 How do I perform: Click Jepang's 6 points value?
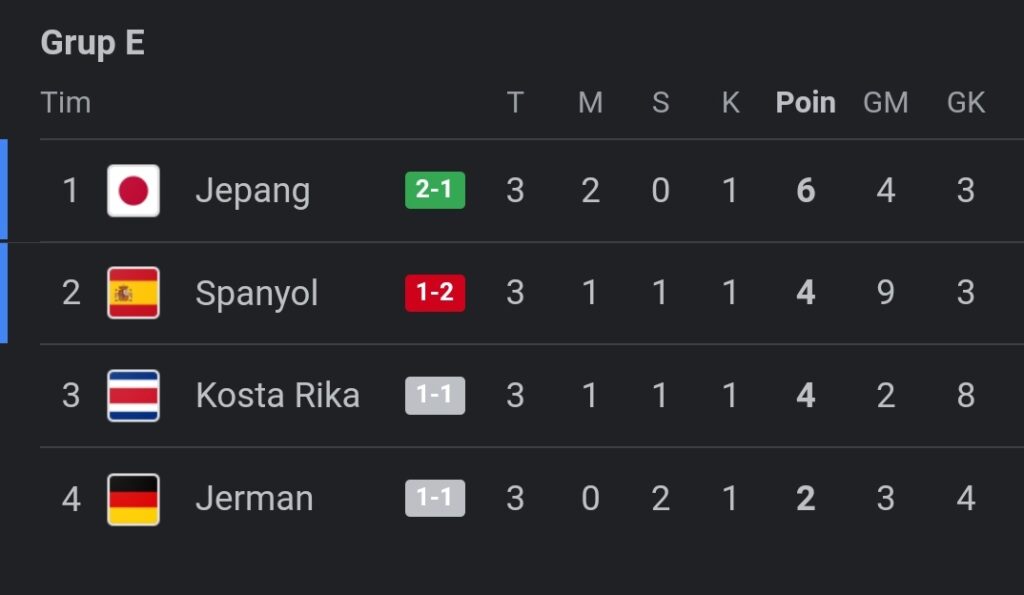[805, 190]
